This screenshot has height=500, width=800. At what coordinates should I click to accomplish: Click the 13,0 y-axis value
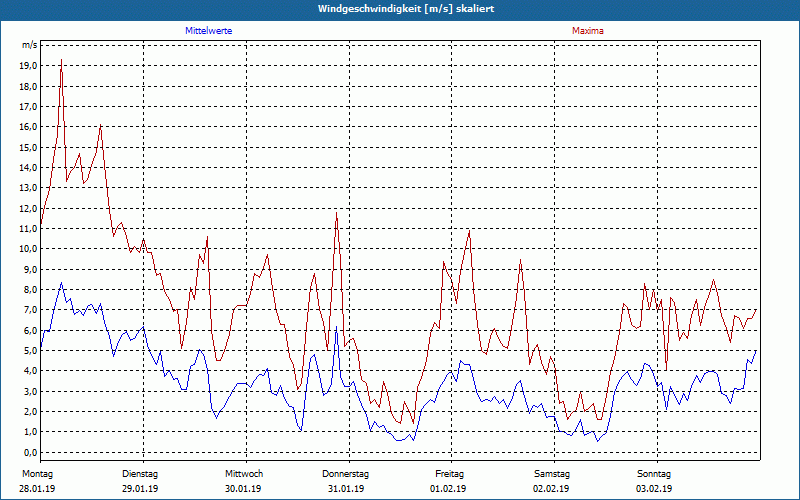click(28, 188)
